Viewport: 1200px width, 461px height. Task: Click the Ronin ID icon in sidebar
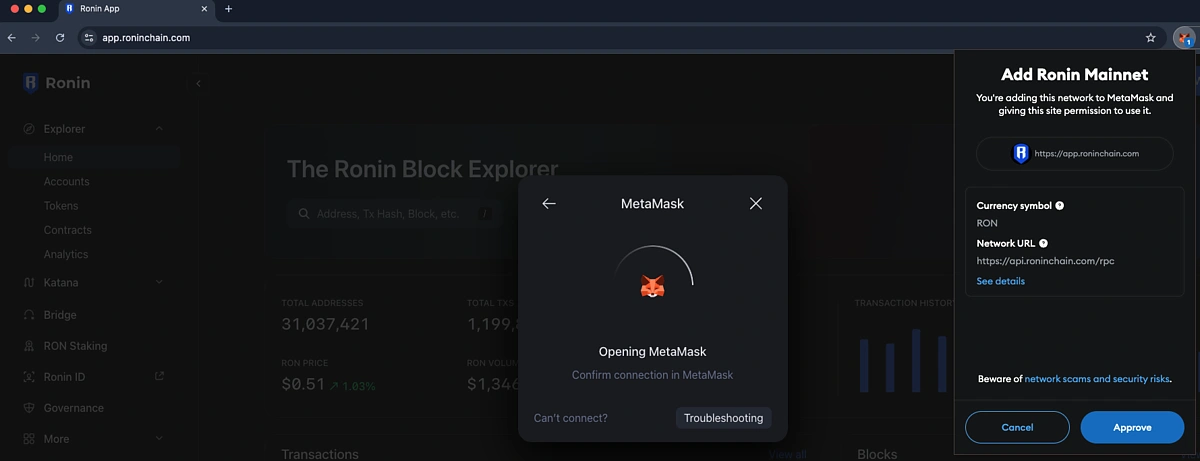point(28,377)
